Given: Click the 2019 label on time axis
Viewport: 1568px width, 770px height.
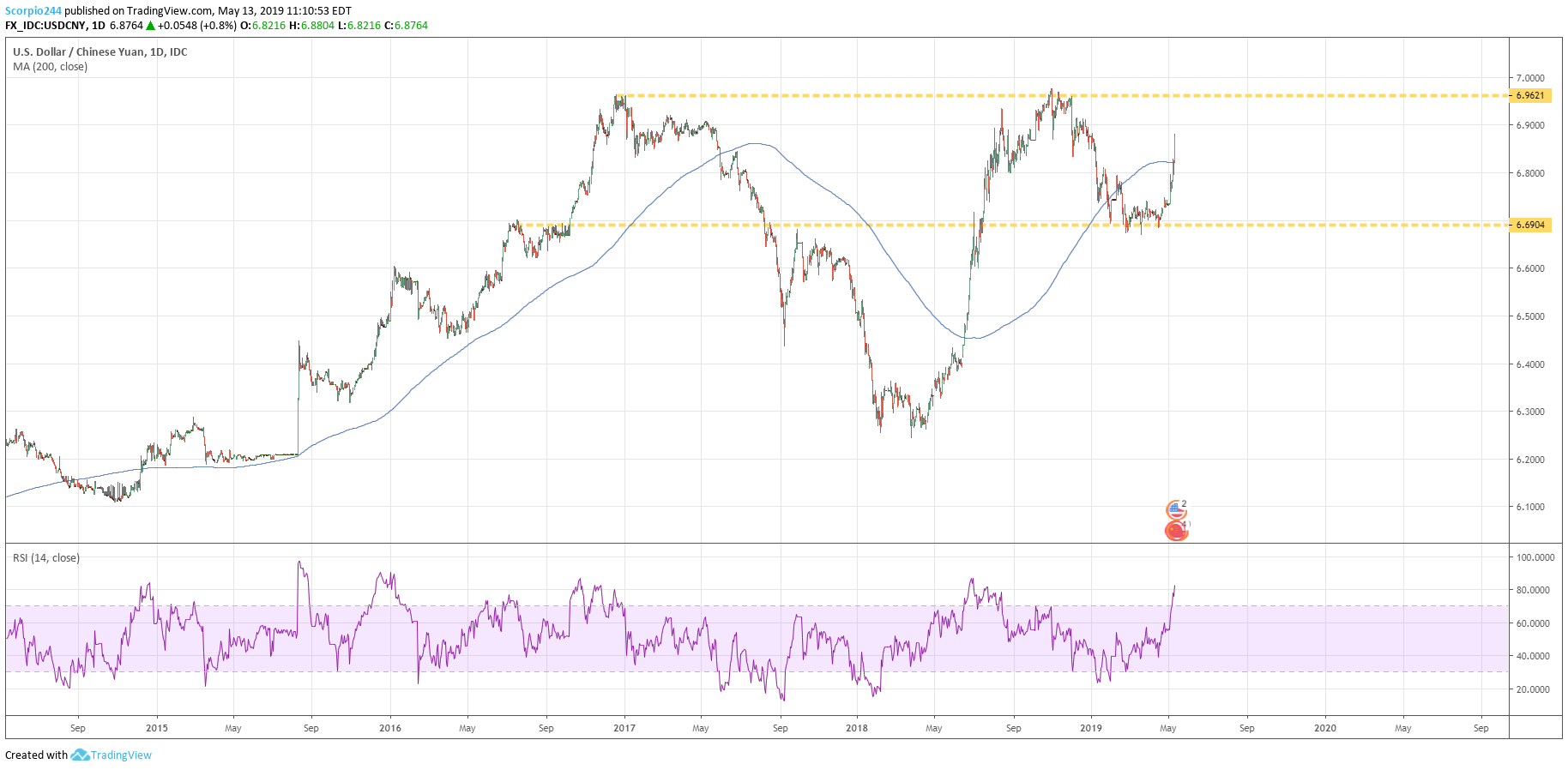Looking at the screenshot, I should (1091, 728).
